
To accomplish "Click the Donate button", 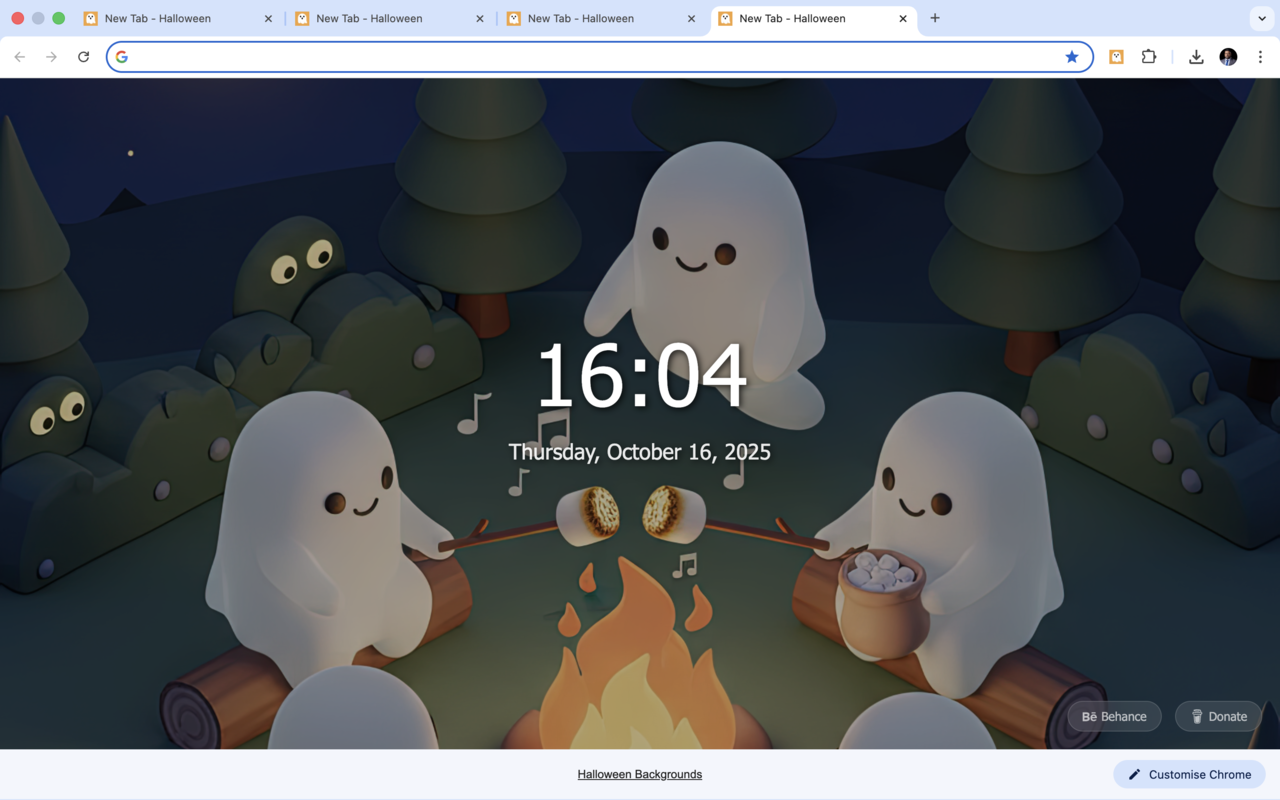I will coord(1218,716).
